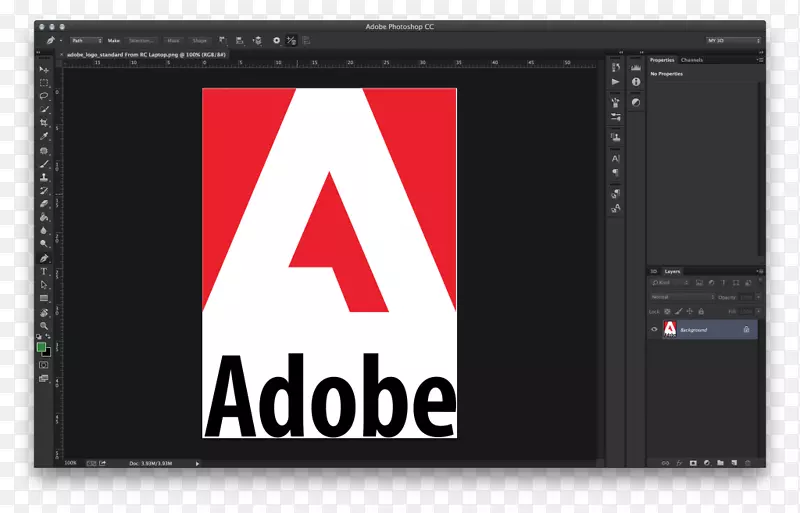This screenshot has height=513, width=800.
Task: Switch to the 3D tab
Action: click(653, 272)
